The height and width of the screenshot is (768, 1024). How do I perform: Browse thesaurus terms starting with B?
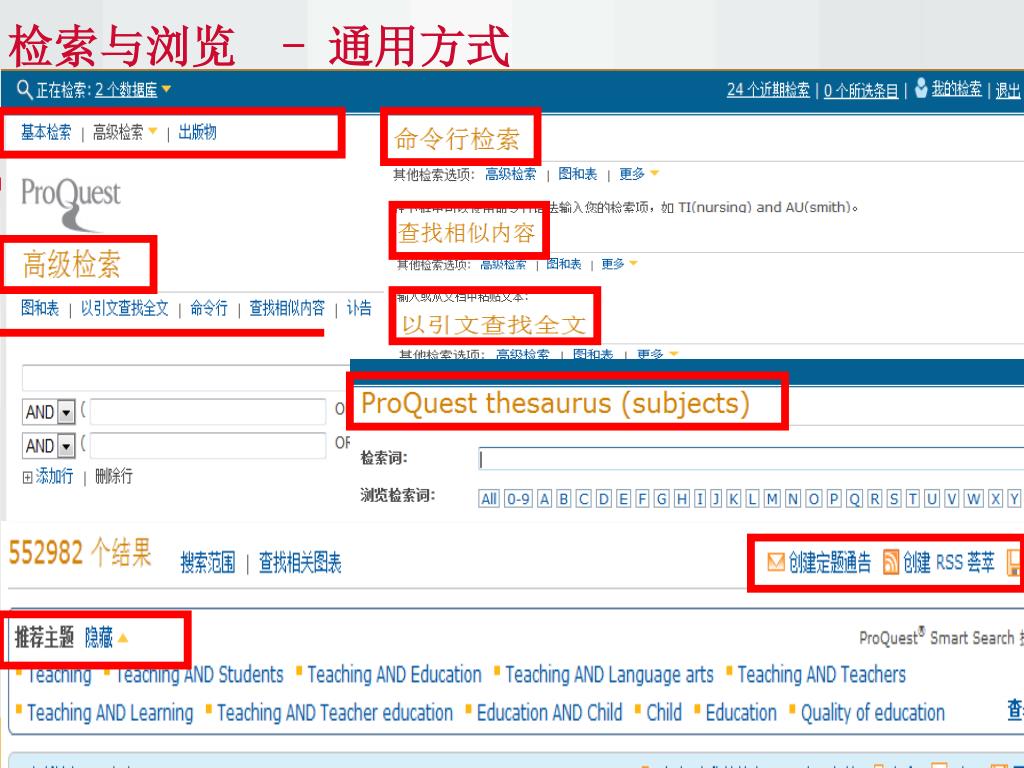click(x=564, y=499)
